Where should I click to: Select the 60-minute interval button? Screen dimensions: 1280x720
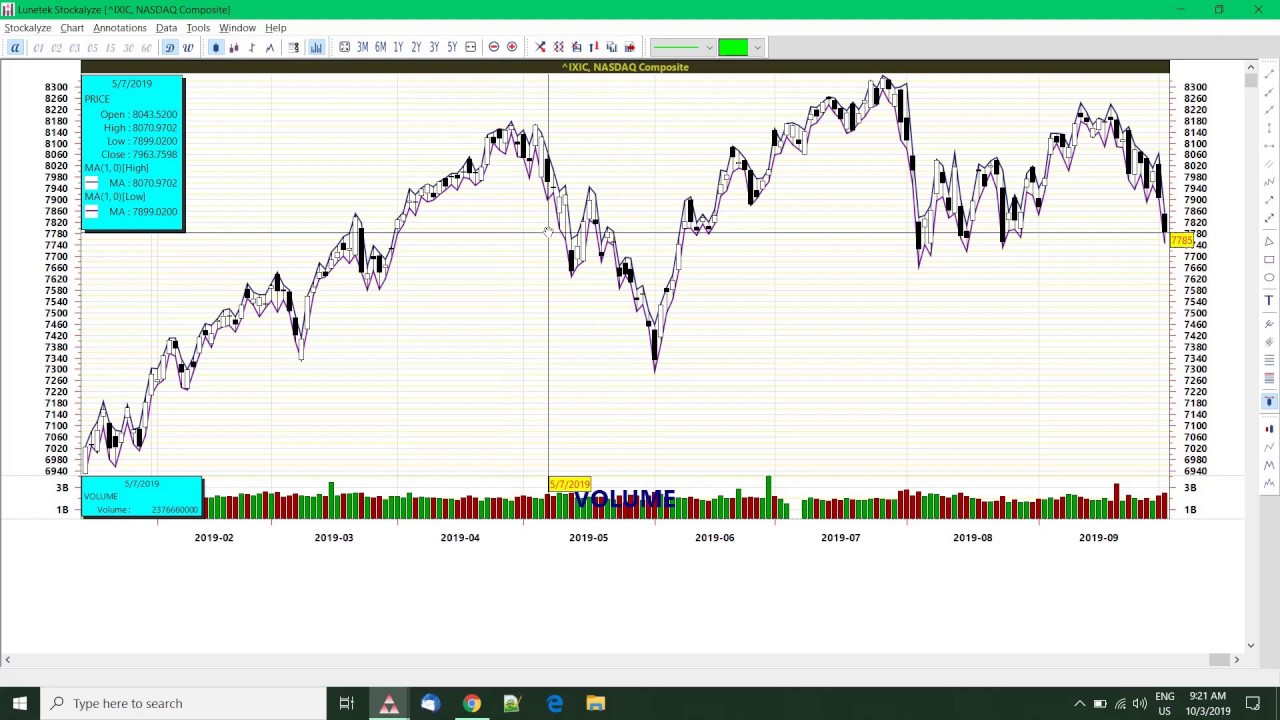[146, 47]
